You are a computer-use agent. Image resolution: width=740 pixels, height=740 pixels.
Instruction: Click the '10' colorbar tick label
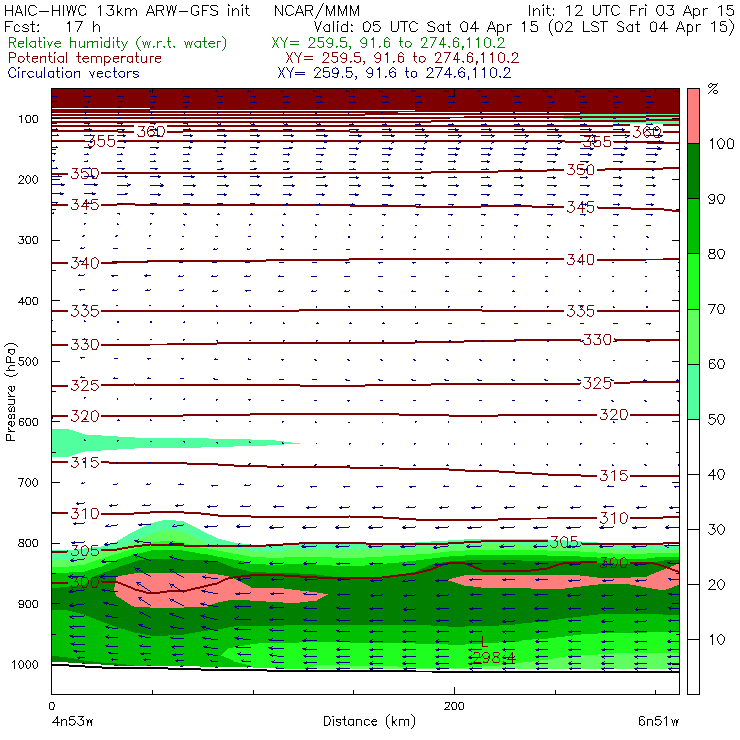[716, 640]
